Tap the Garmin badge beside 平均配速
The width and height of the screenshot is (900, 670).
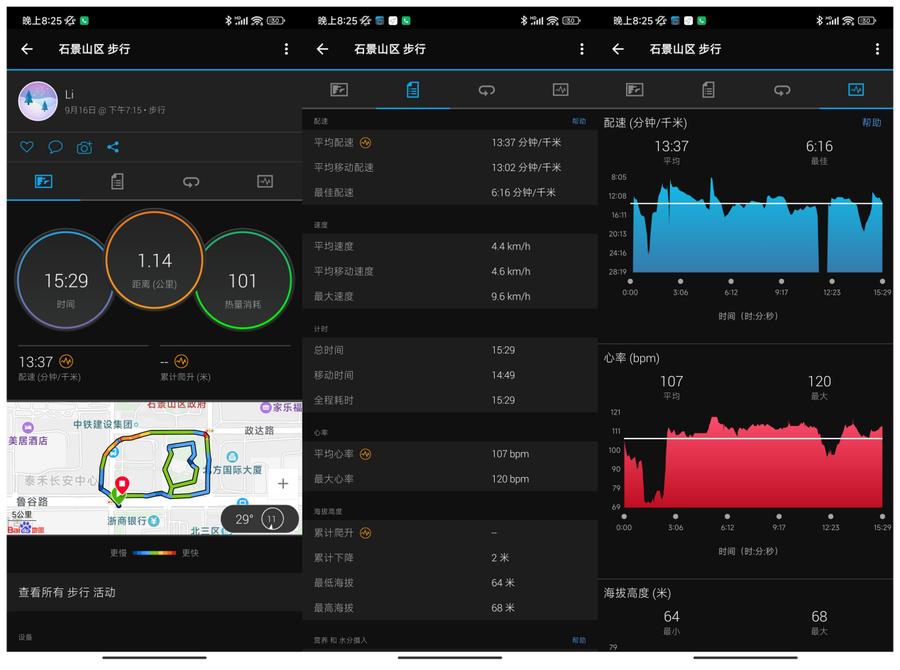pos(367,143)
